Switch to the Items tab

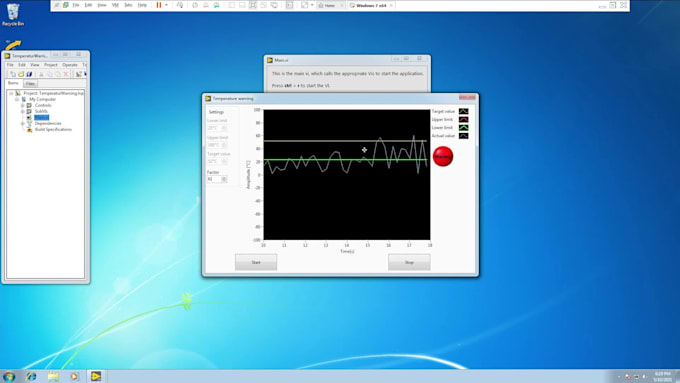tap(13, 83)
